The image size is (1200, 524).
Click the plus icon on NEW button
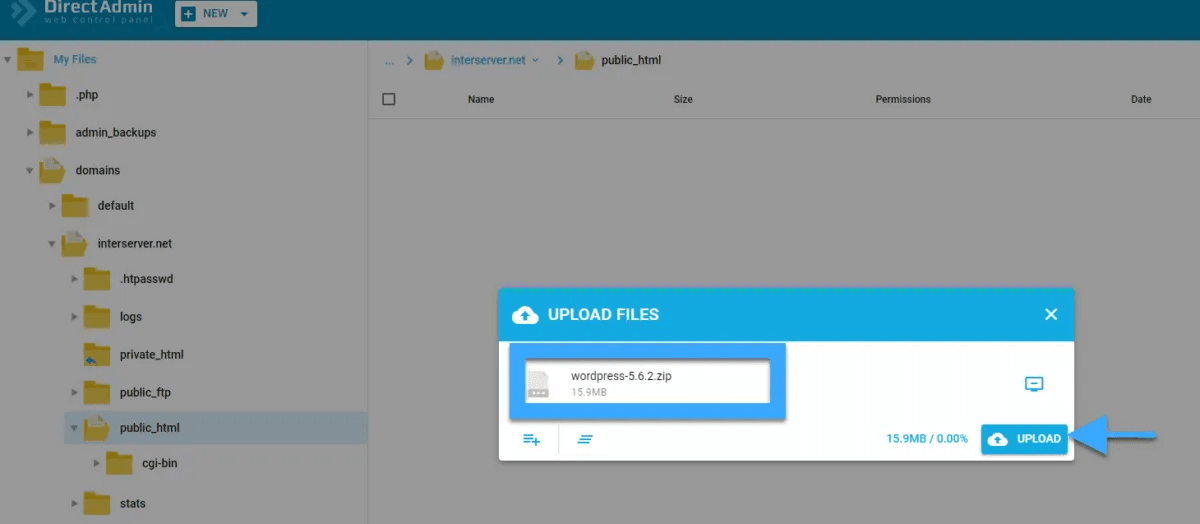point(189,14)
